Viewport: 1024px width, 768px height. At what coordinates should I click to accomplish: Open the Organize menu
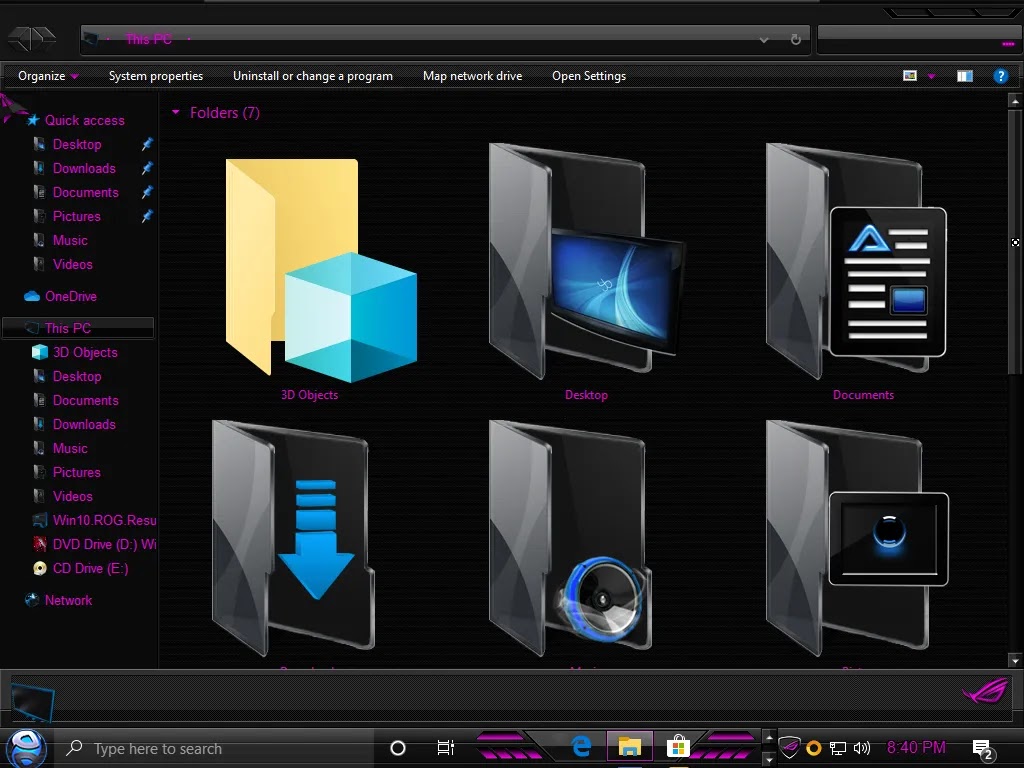click(x=48, y=76)
